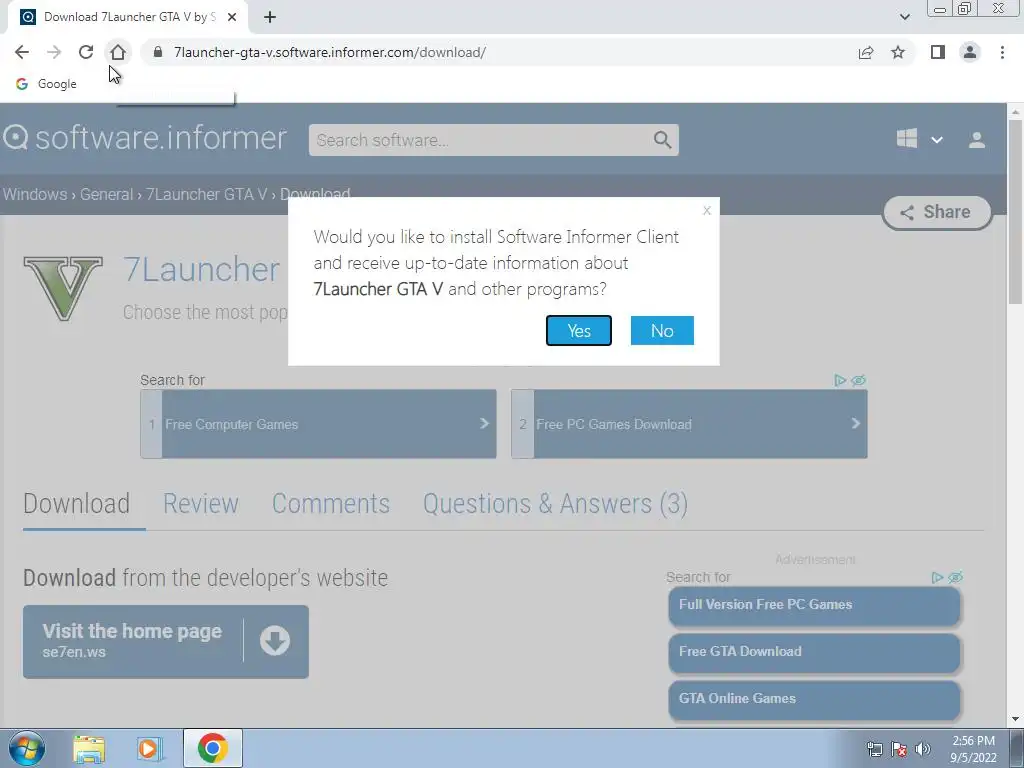Open the Windows Start button
Image resolution: width=1024 pixels, height=768 pixels.
(x=27, y=748)
